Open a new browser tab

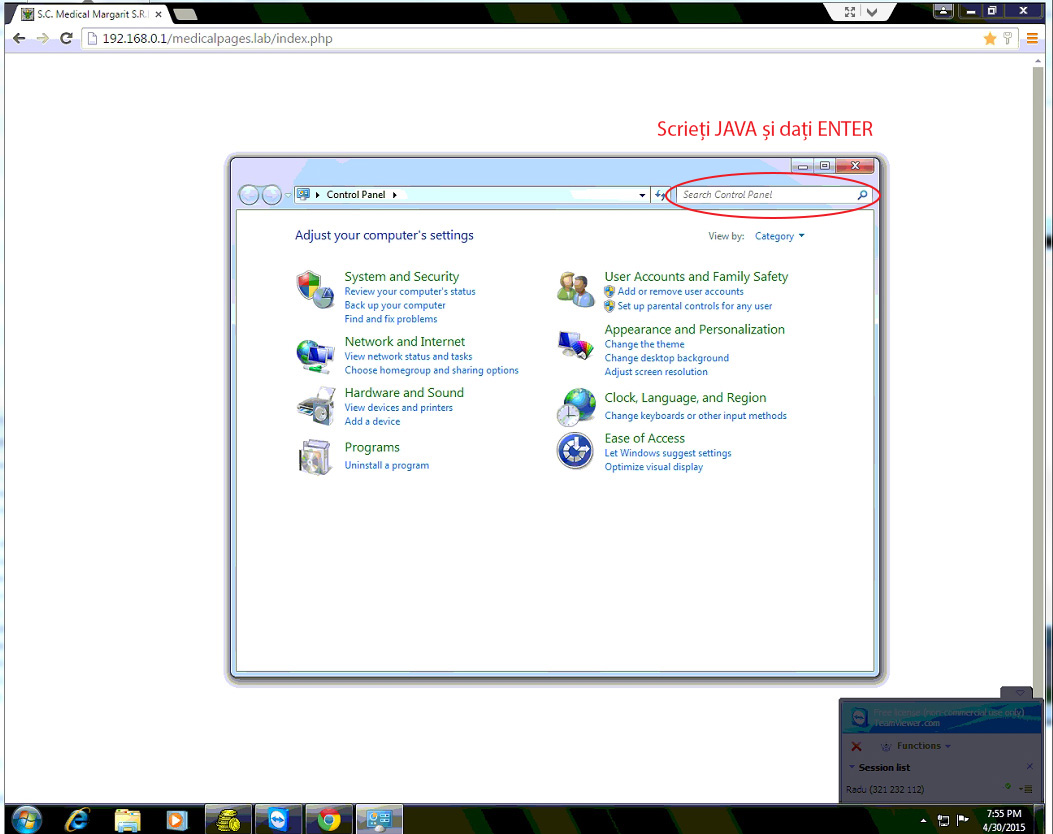(185, 14)
